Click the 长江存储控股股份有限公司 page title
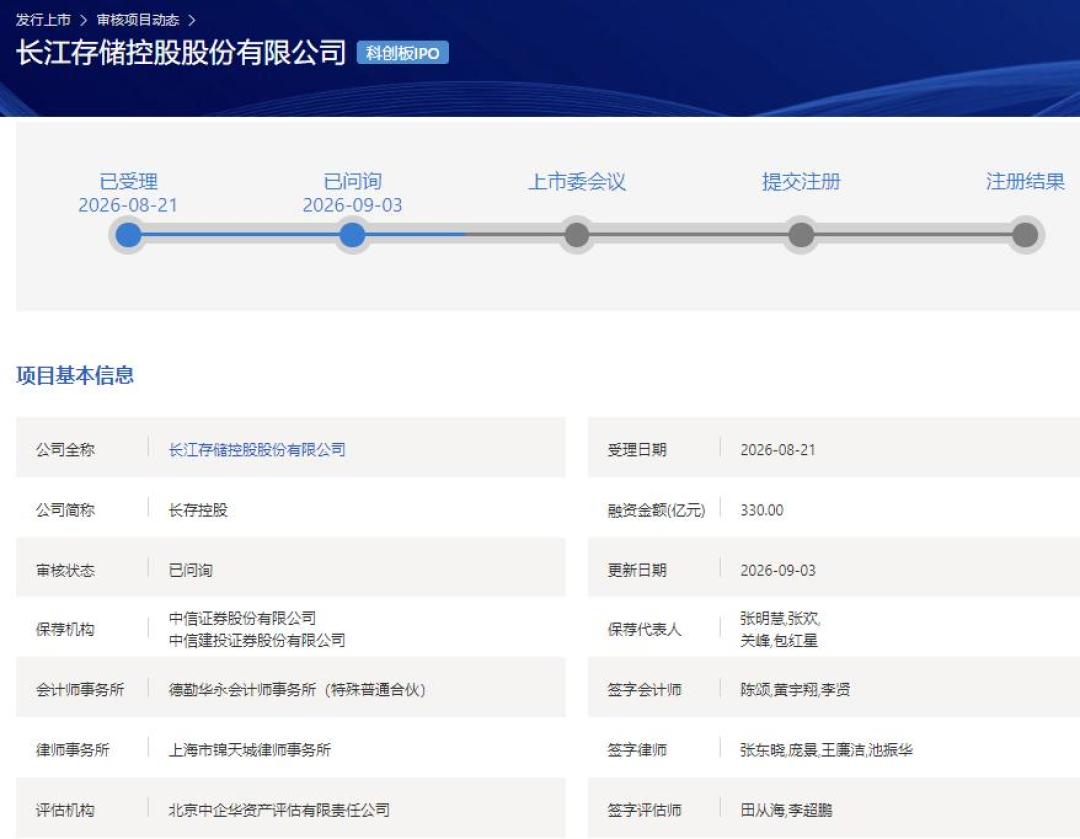The image size is (1080, 839). 180,53
